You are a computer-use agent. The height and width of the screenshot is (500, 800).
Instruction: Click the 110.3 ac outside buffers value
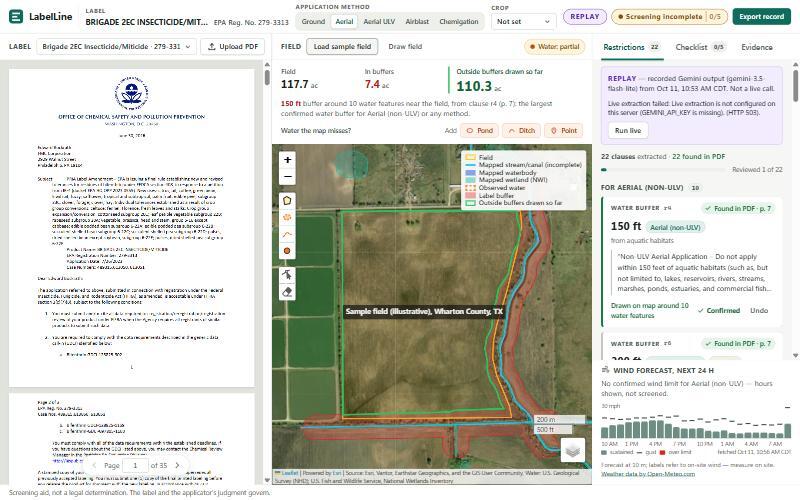[479, 86]
